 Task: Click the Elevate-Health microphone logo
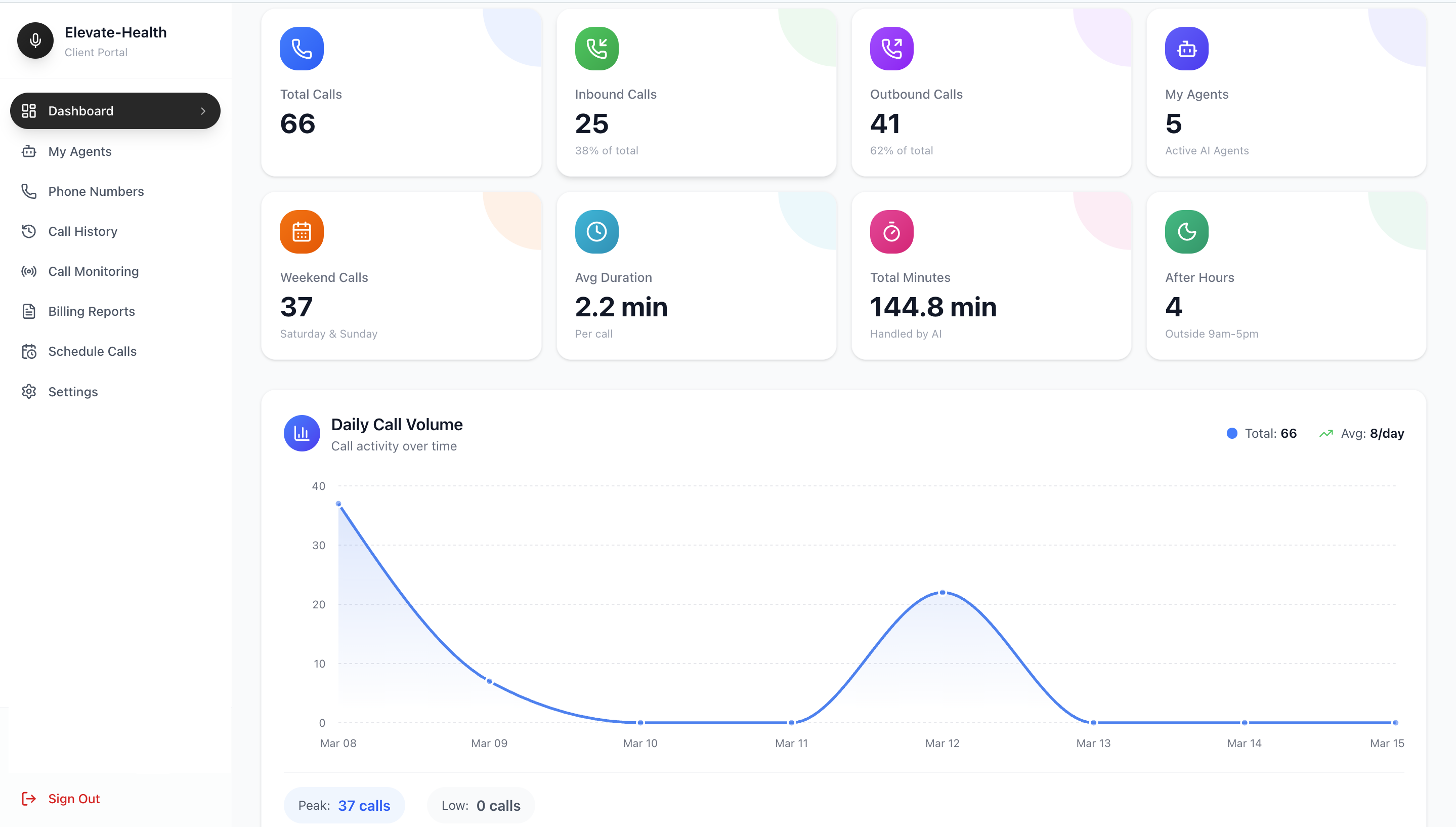click(x=35, y=40)
